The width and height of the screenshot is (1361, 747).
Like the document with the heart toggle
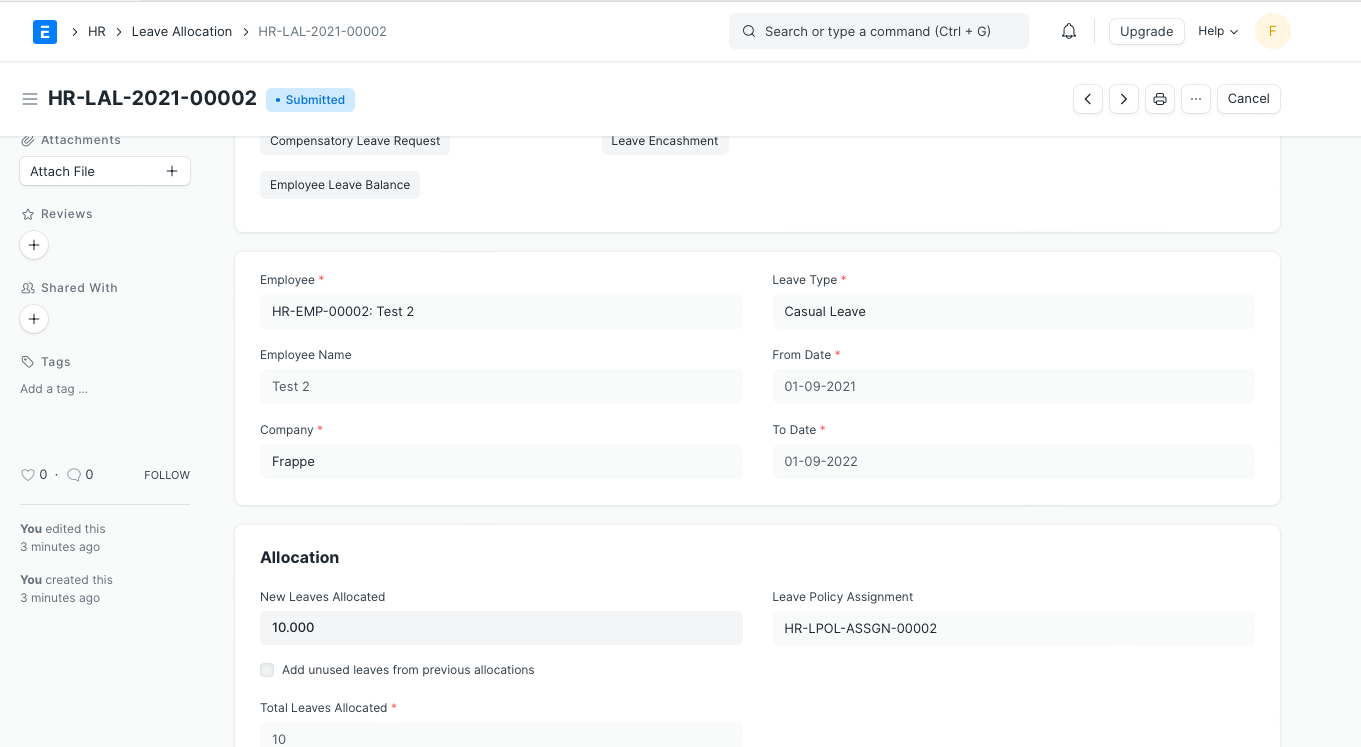[26, 474]
